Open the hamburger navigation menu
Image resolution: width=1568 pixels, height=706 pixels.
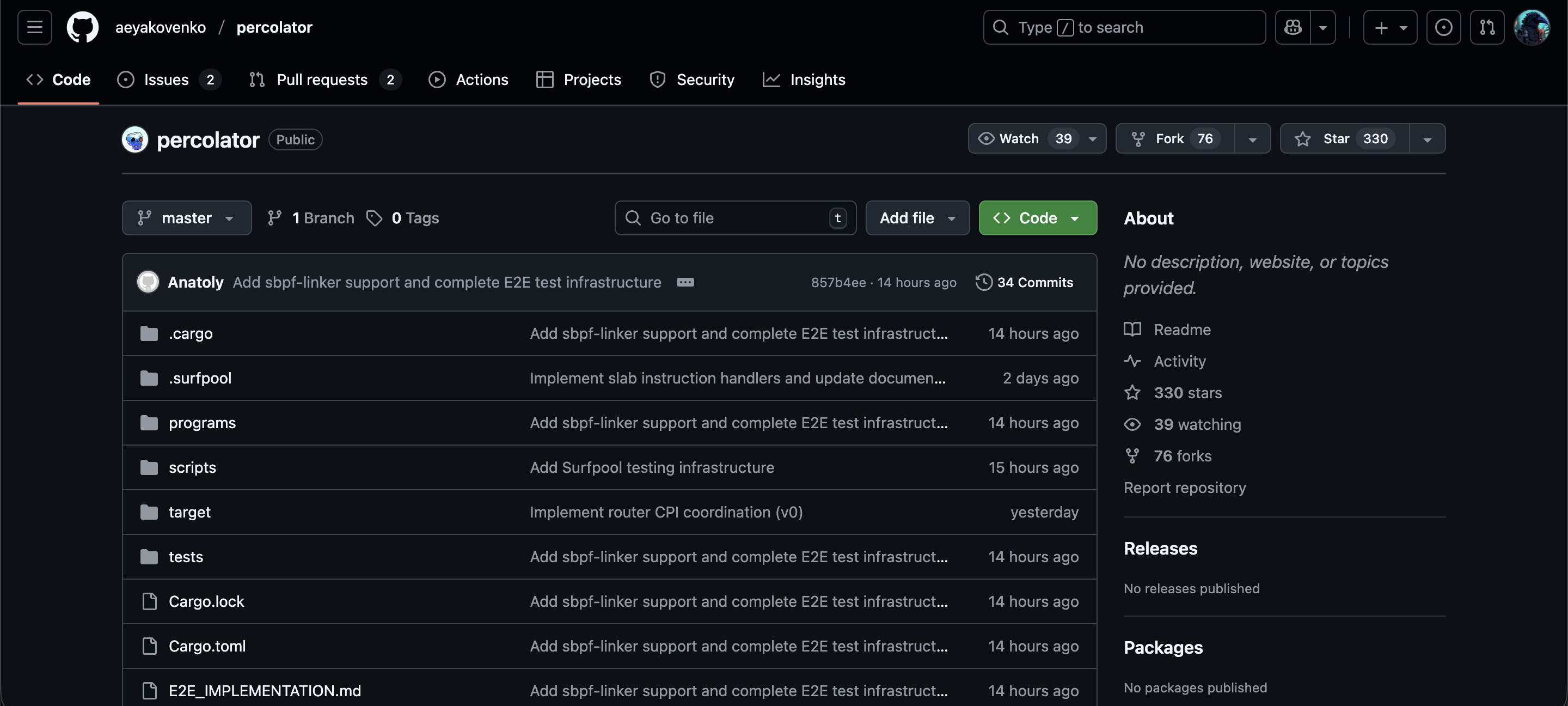pyautogui.click(x=35, y=27)
